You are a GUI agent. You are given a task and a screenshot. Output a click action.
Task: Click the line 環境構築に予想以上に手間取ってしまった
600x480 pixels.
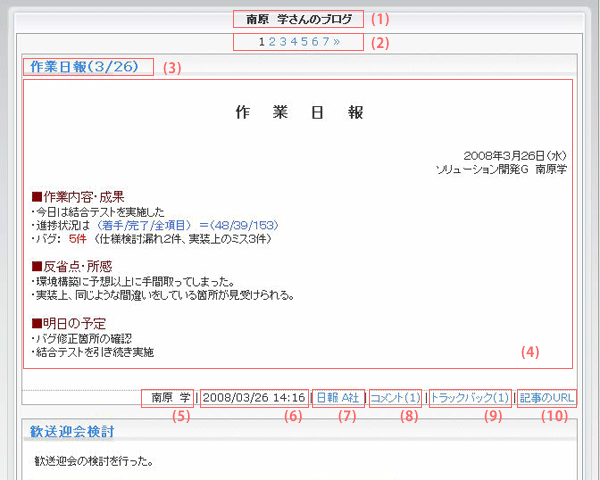[134, 282]
